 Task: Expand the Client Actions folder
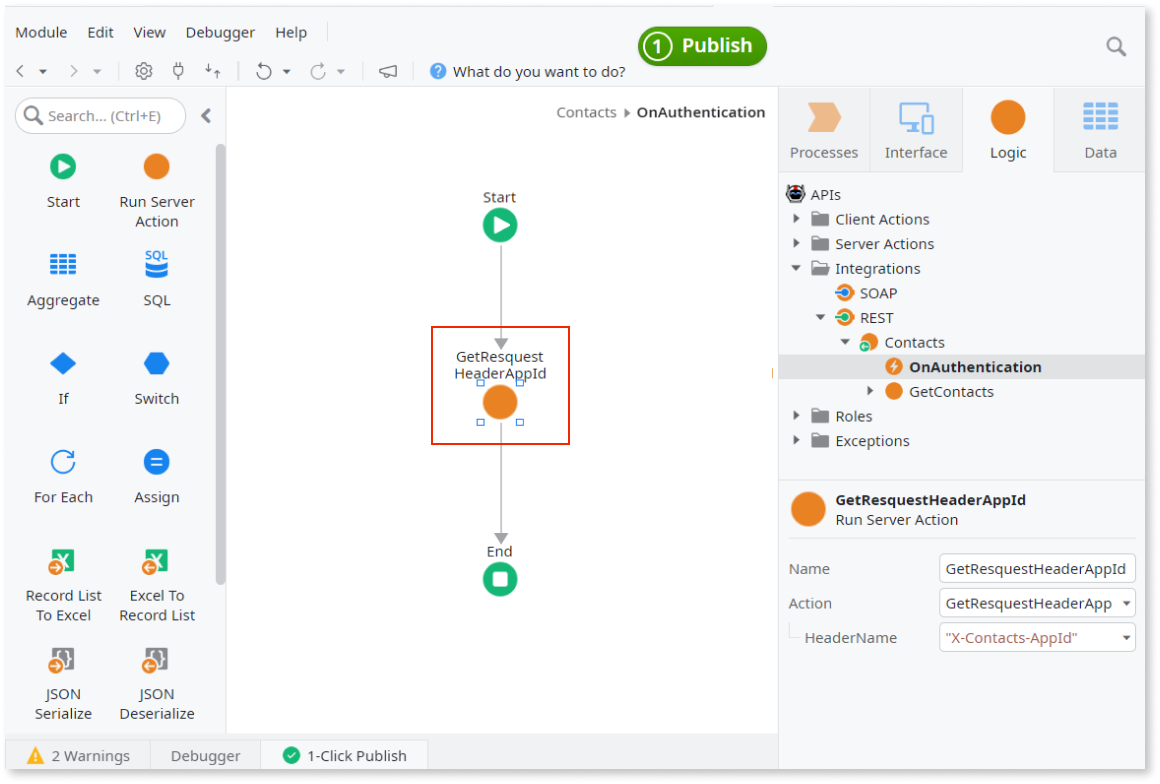[x=796, y=219]
